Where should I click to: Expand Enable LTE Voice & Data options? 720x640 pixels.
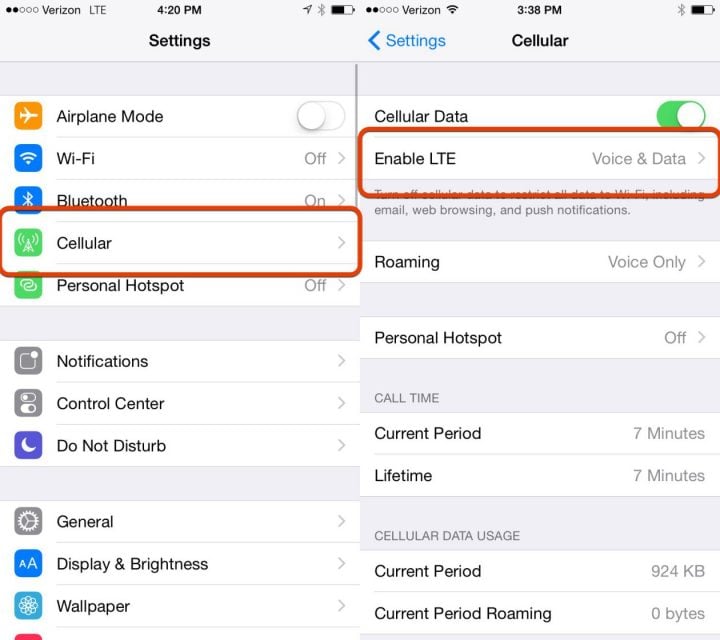click(540, 159)
